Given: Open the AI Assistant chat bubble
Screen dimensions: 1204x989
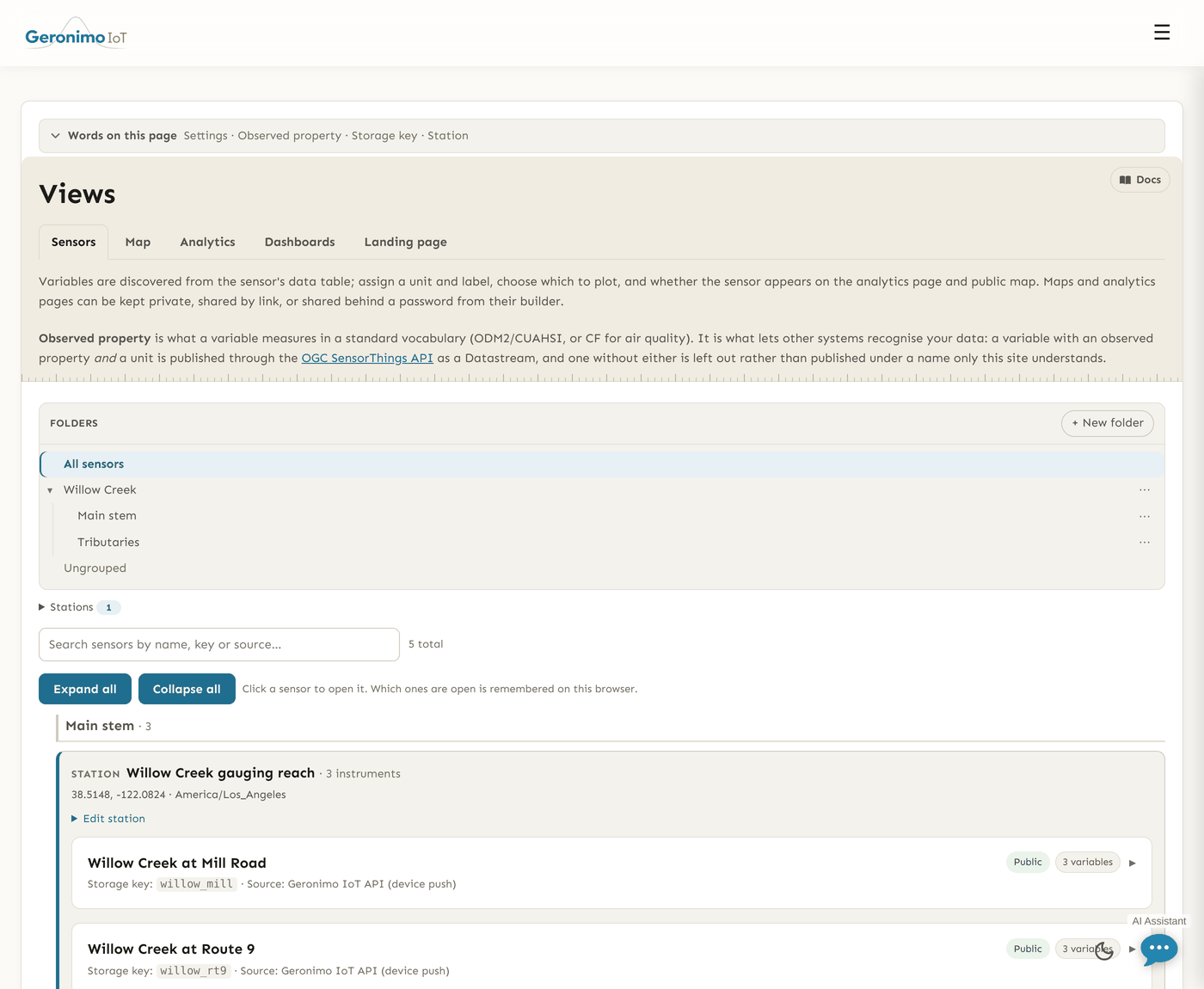Looking at the screenshot, I should 1159,949.
